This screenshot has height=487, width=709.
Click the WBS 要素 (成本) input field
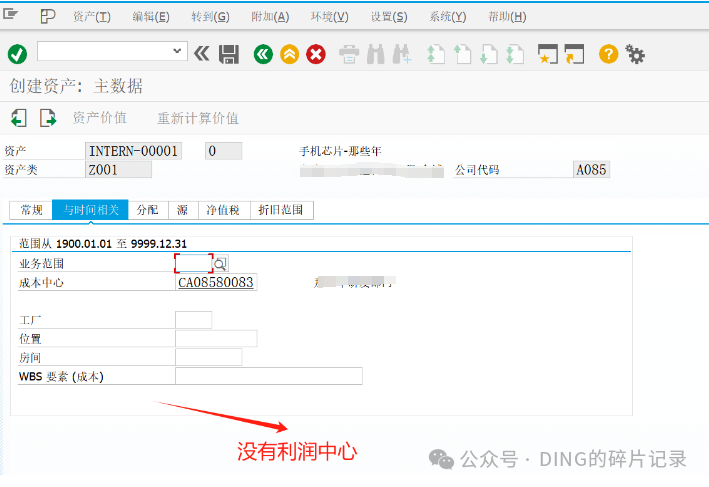(269, 376)
